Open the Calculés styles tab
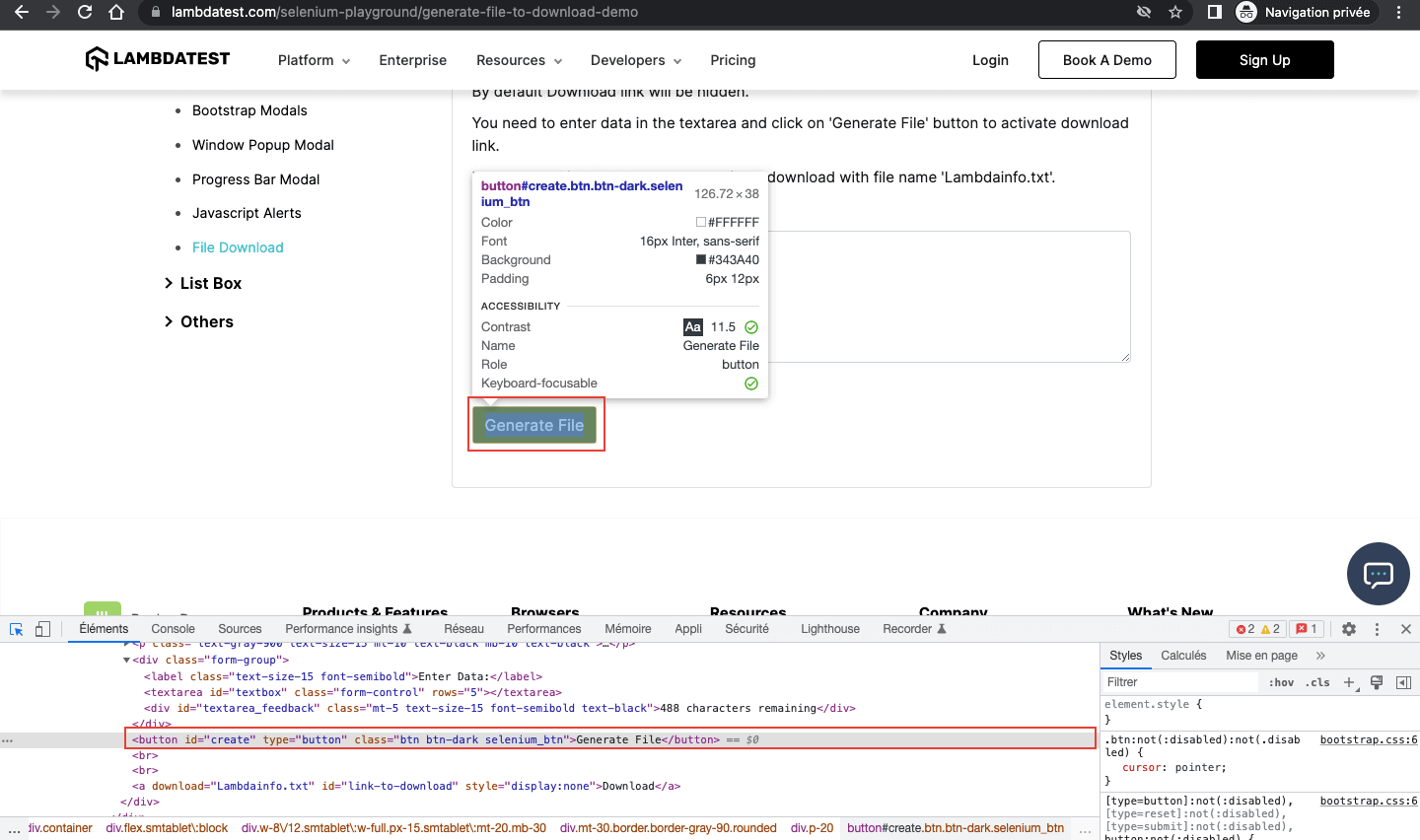The height and width of the screenshot is (840, 1420). click(x=1183, y=656)
